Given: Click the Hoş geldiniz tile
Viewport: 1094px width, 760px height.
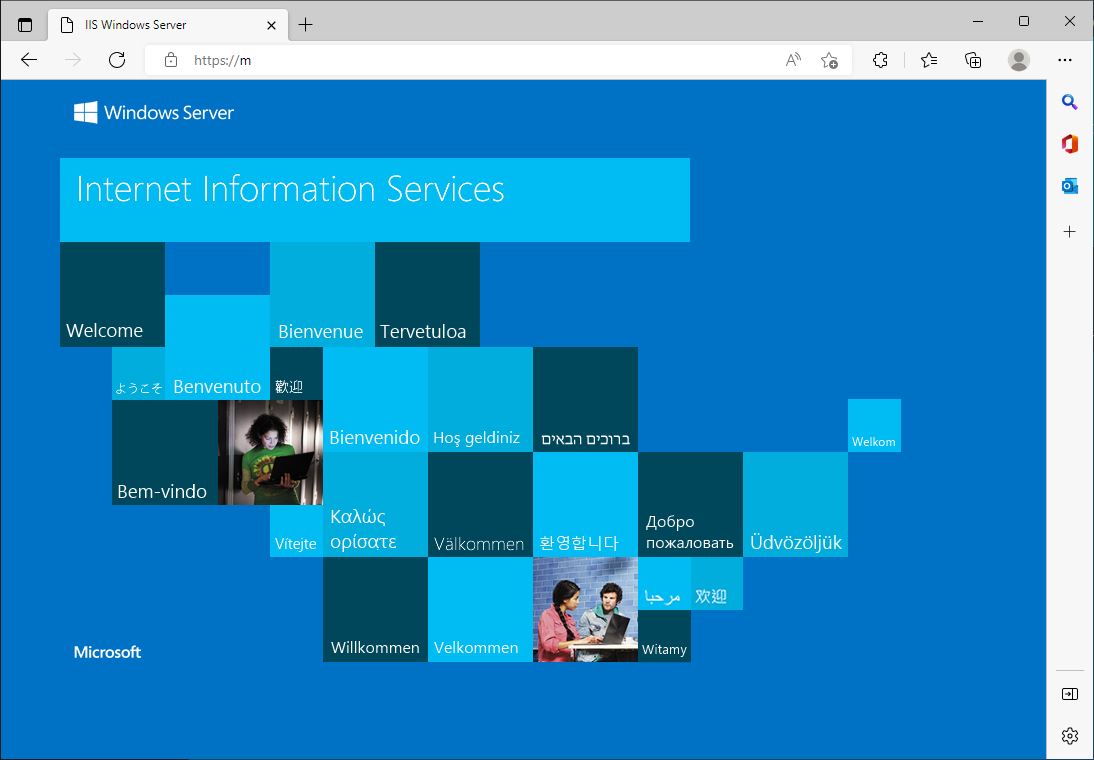Looking at the screenshot, I should point(480,399).
